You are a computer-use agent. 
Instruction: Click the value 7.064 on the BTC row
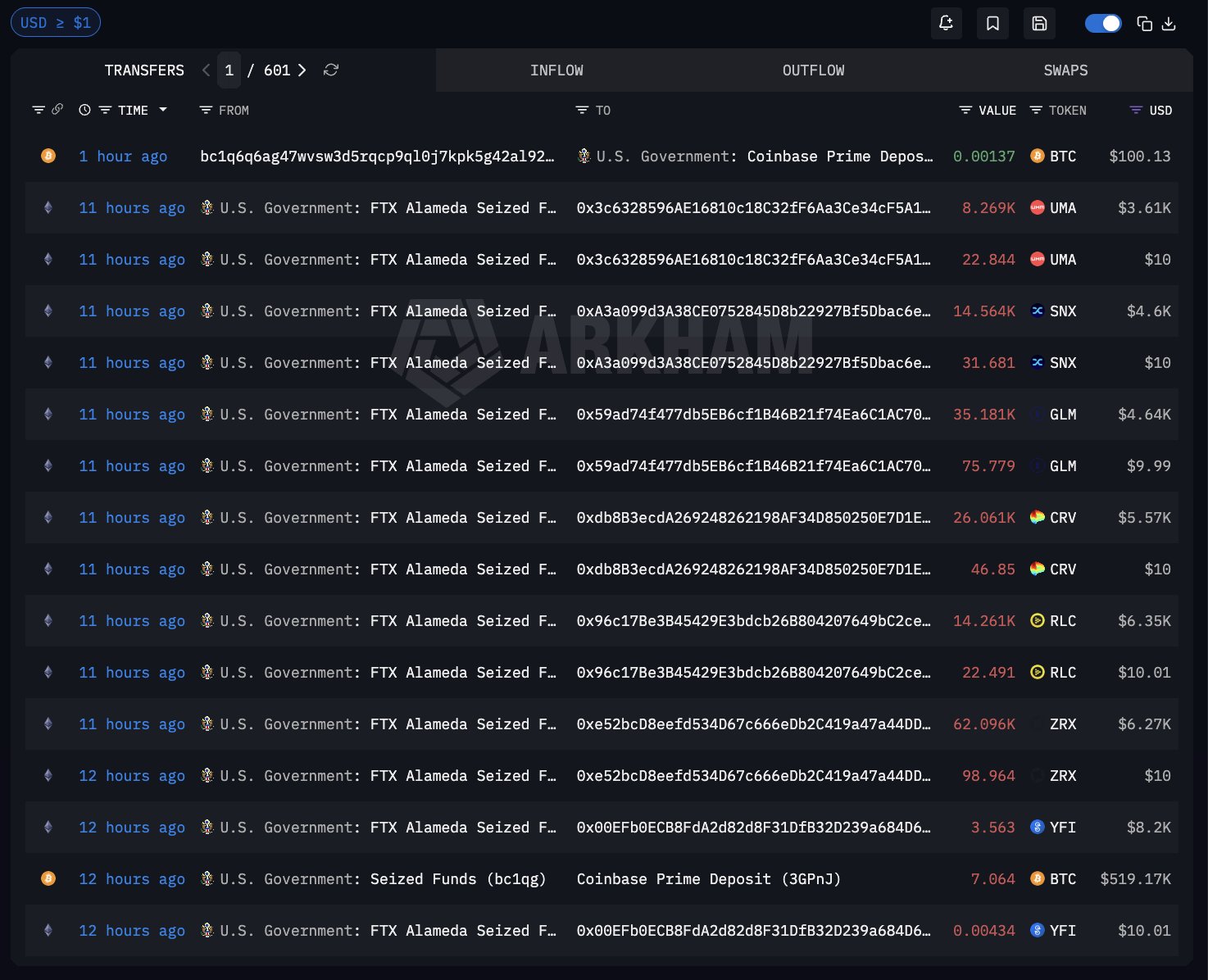[992, 879]
